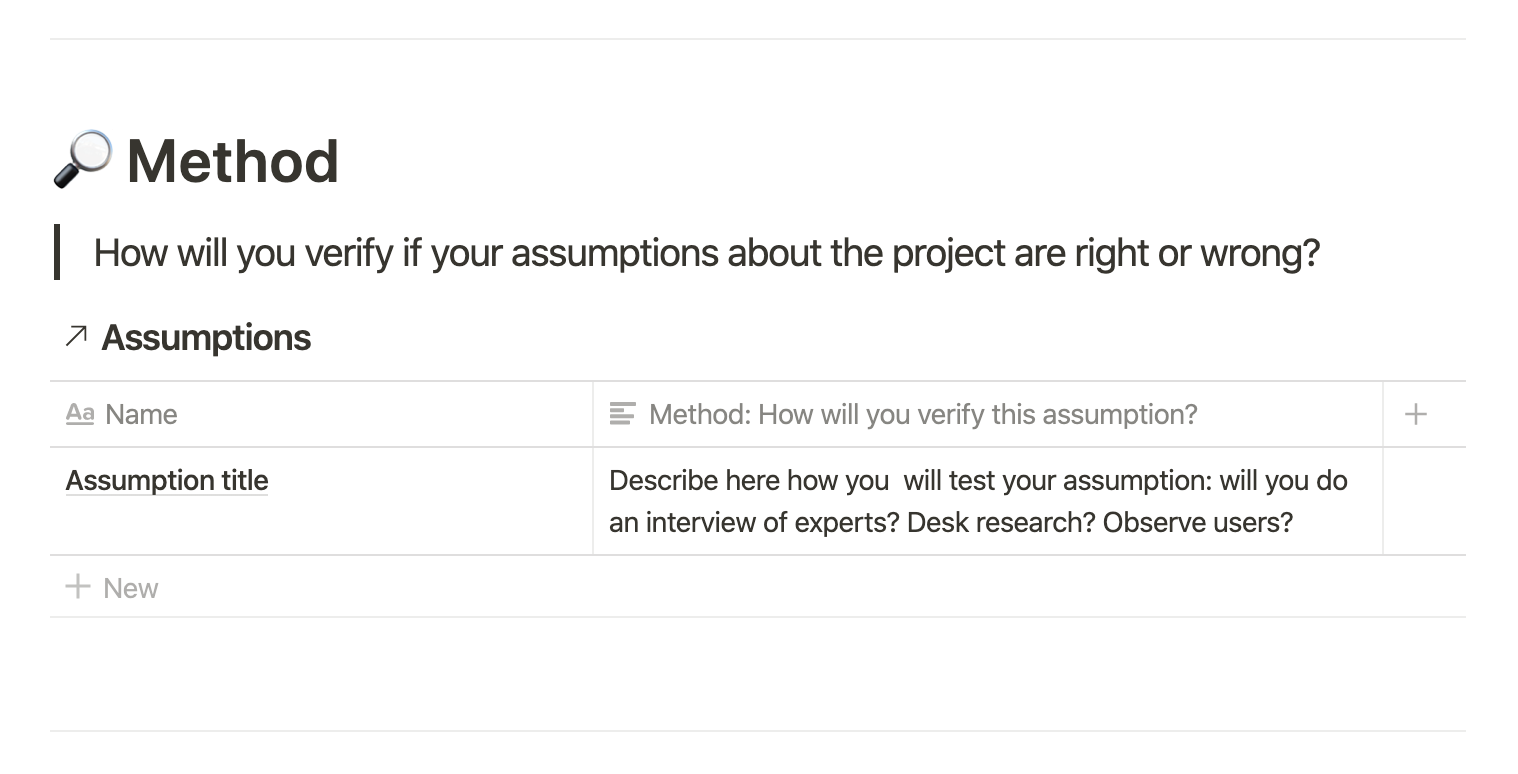Screen dimensions: 1518x774
Task: Open the Assumptions linked database
Action: point(206,337)
